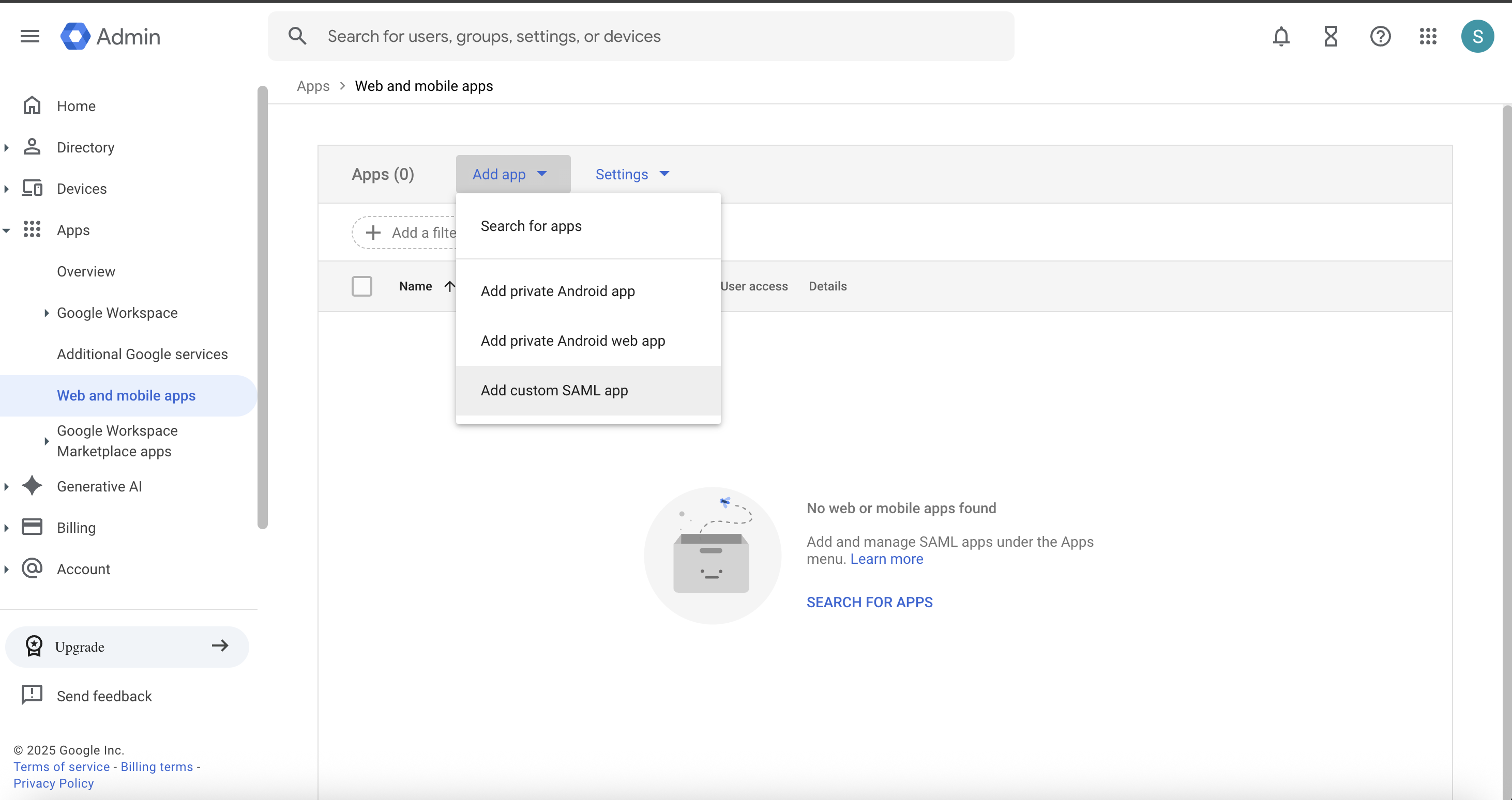Click the Google Admin logo
The width and height of the screenshot is (1512, 800).
[x=110, y=36]
